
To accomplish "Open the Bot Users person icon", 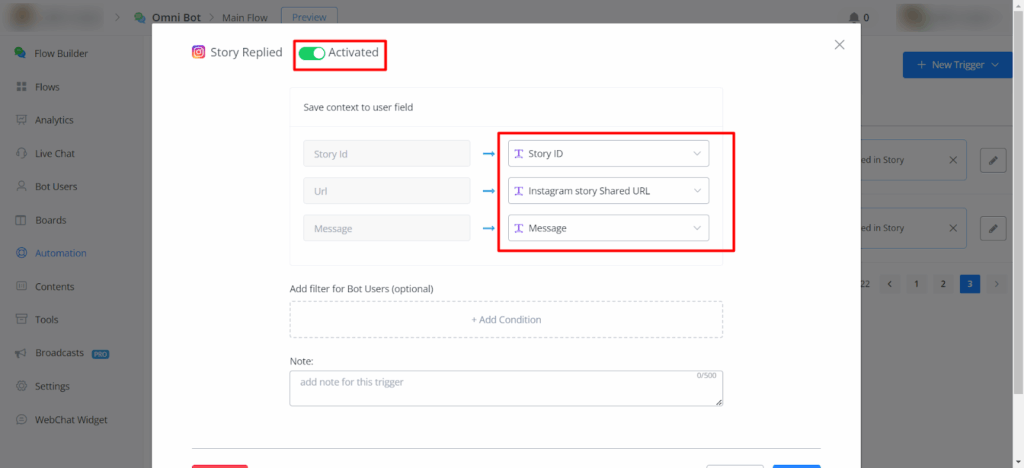I will point(21,187).
